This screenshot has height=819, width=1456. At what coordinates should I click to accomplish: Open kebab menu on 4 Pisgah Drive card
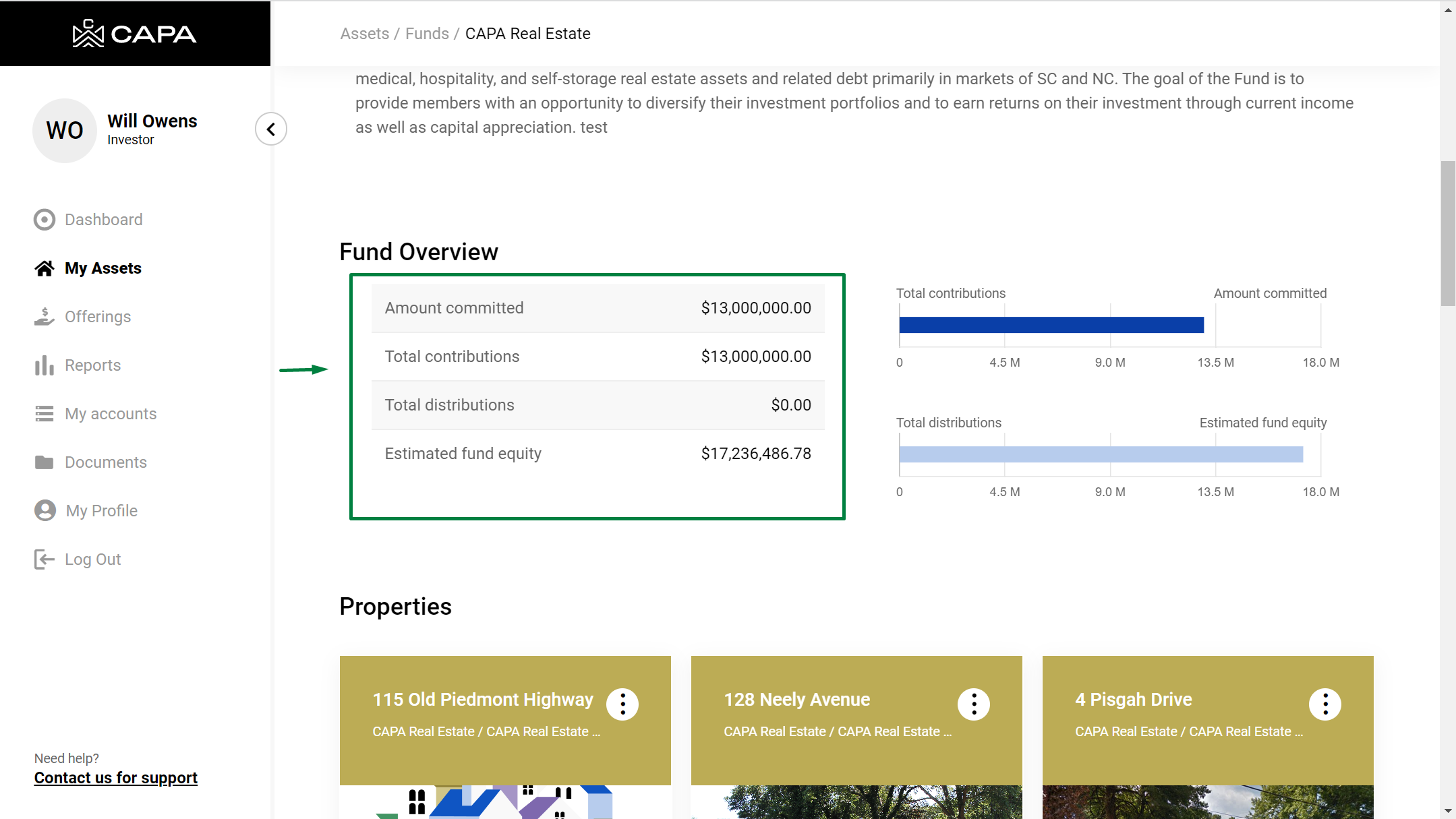(1325, 704)
